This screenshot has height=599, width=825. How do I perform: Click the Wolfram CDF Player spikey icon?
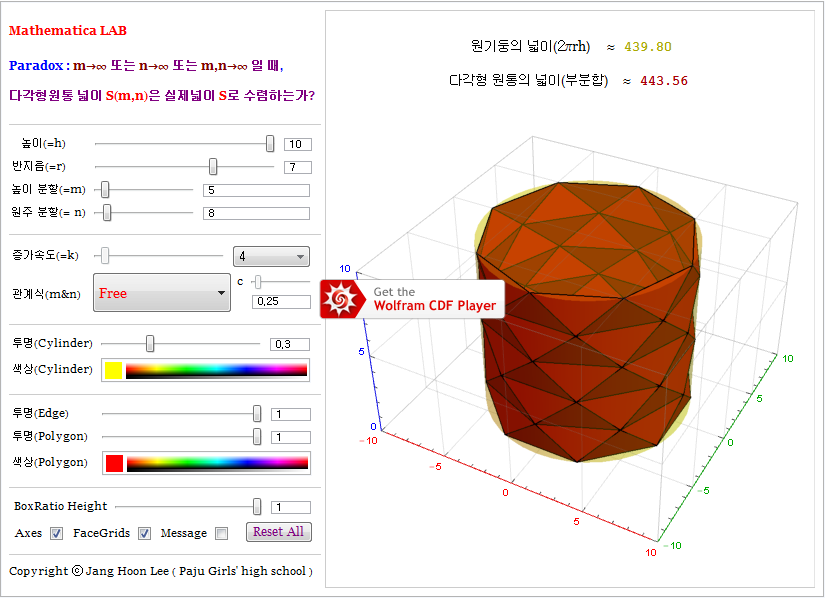[340, 299]
